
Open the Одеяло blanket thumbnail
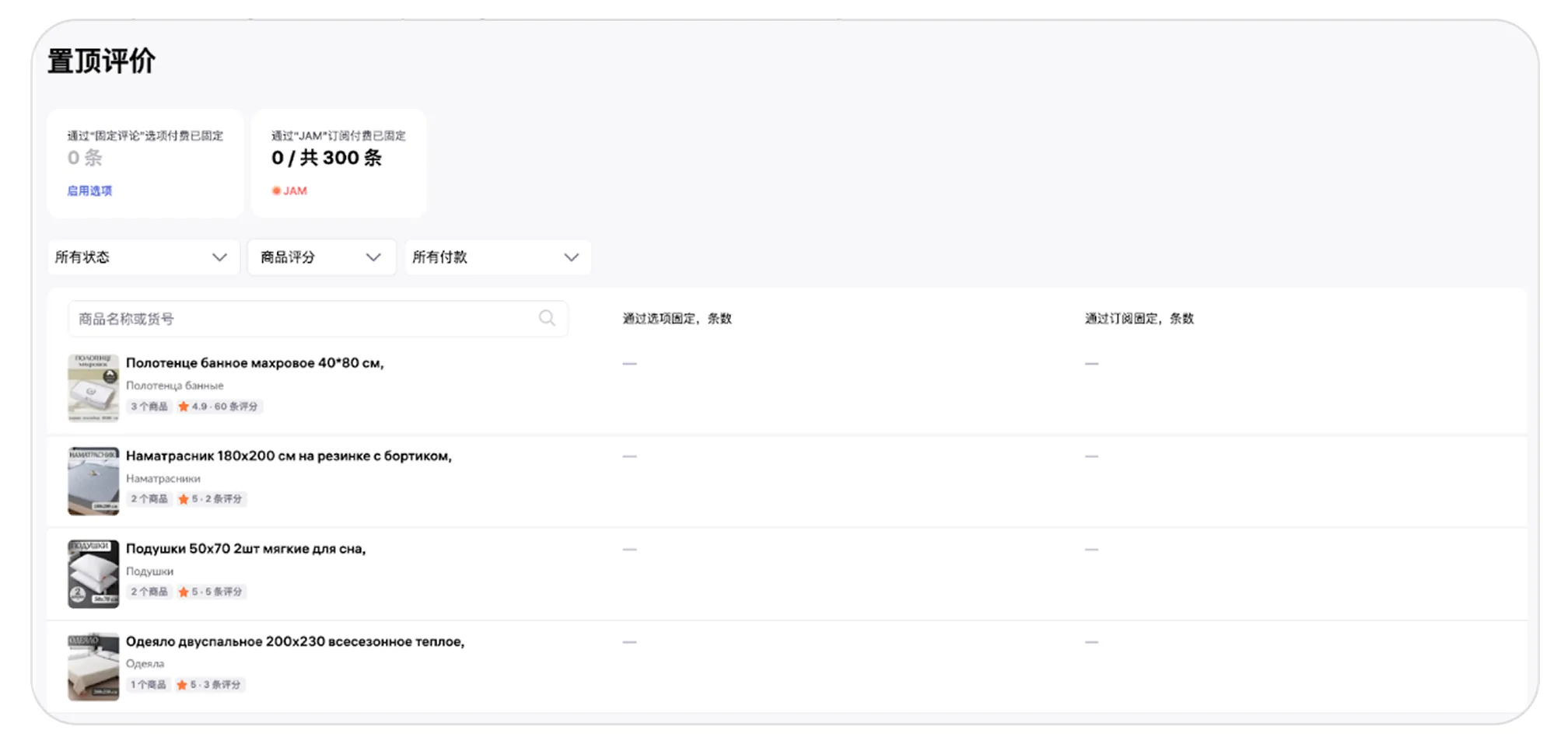(93, 666)
